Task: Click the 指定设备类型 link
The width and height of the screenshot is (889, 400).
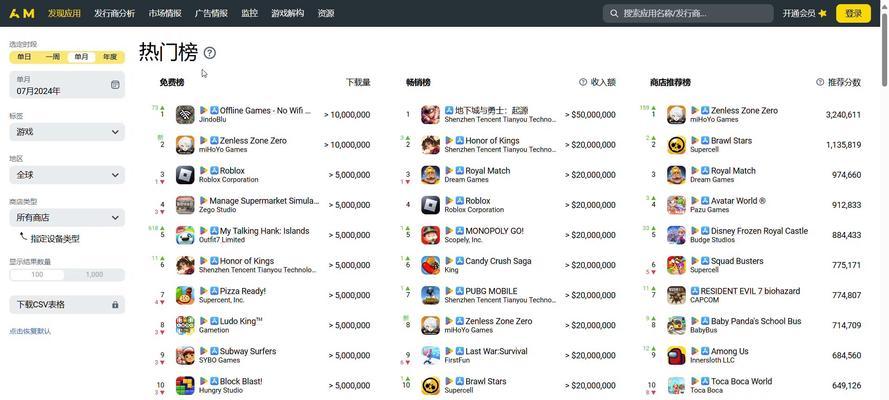Action: tap(55, 239)
